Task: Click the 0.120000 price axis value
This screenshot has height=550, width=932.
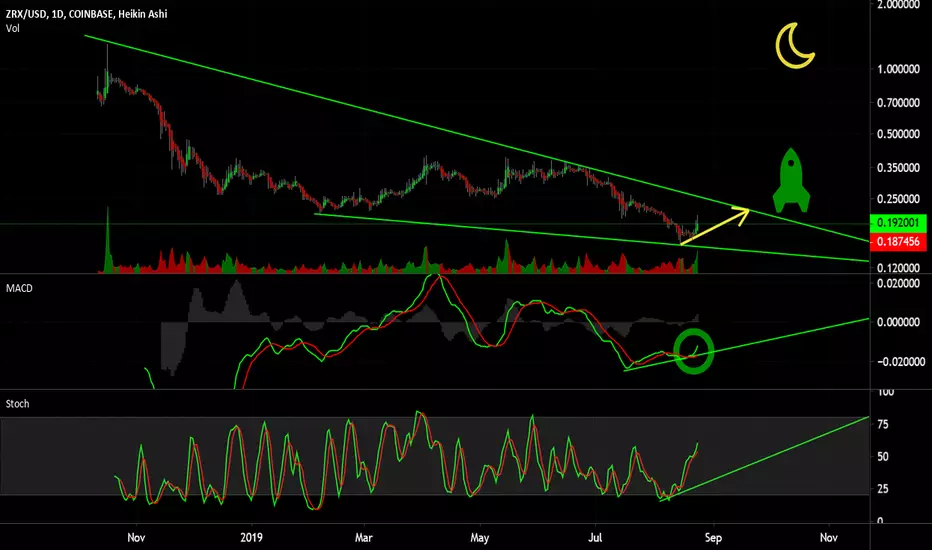Action: point(898,268)
